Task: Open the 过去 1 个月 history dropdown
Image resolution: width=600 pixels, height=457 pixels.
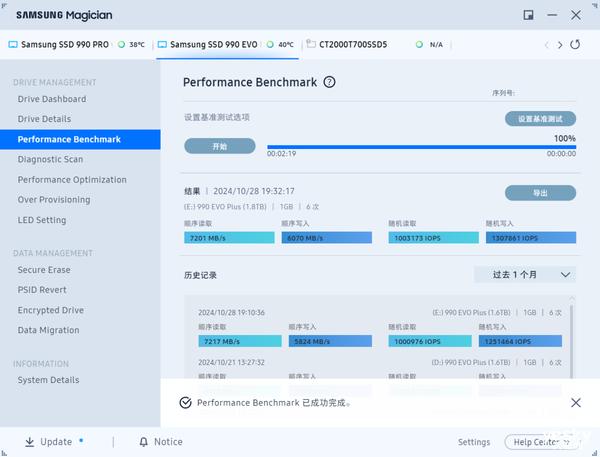Action: [525, 274]
